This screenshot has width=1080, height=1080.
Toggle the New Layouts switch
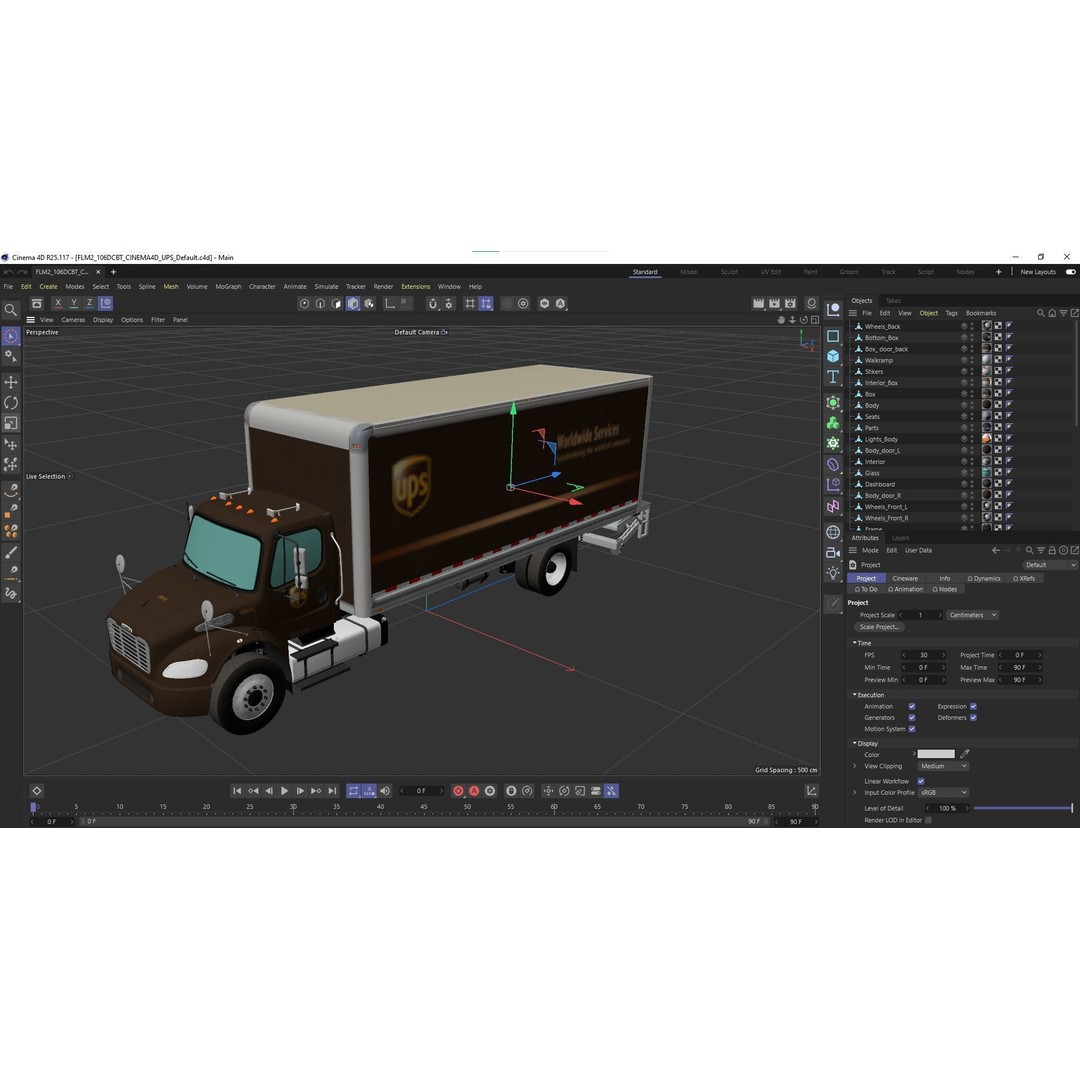[1070, 272]
